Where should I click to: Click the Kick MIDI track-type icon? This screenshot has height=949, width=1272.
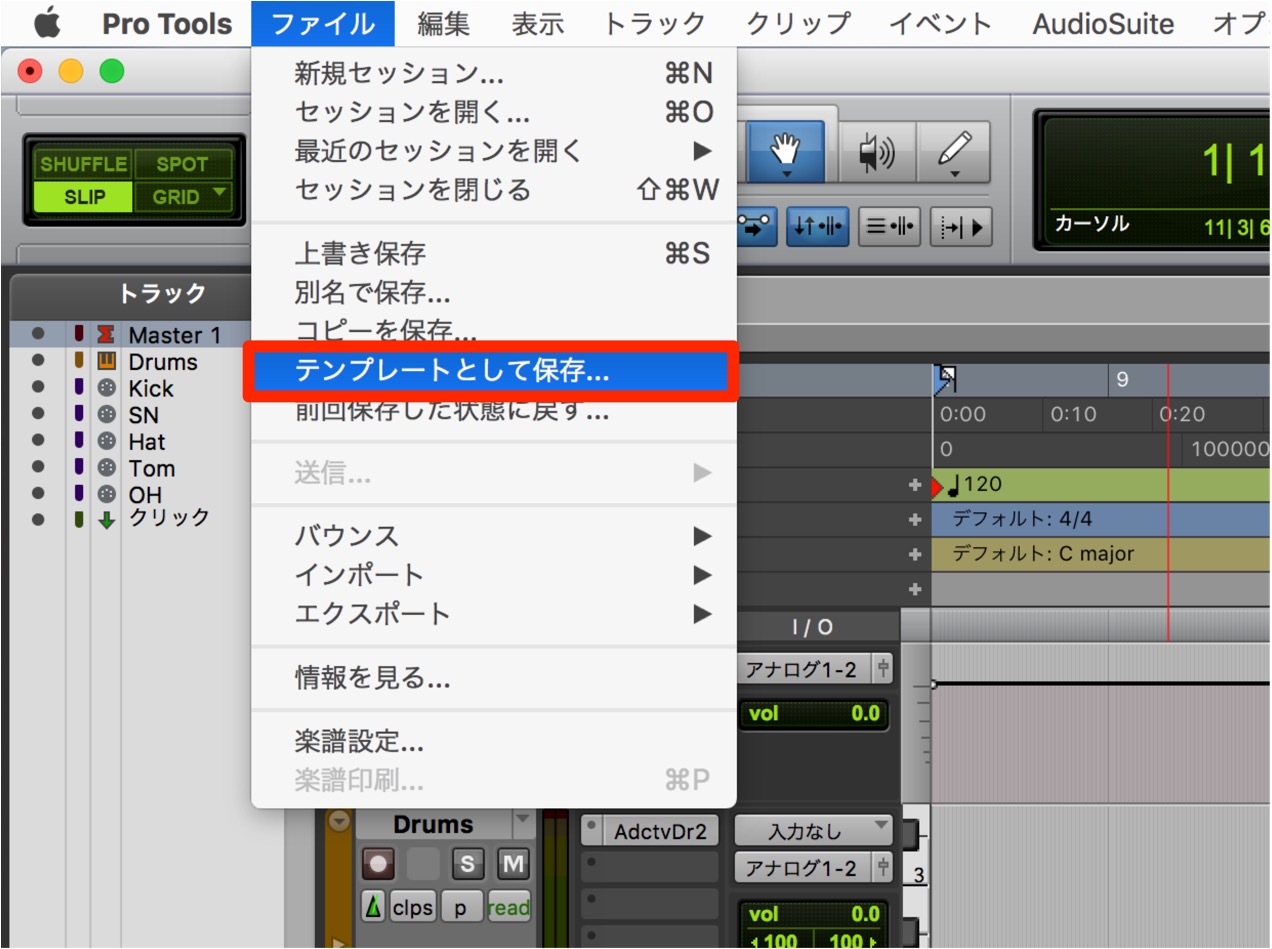click(x=106, y=388)
